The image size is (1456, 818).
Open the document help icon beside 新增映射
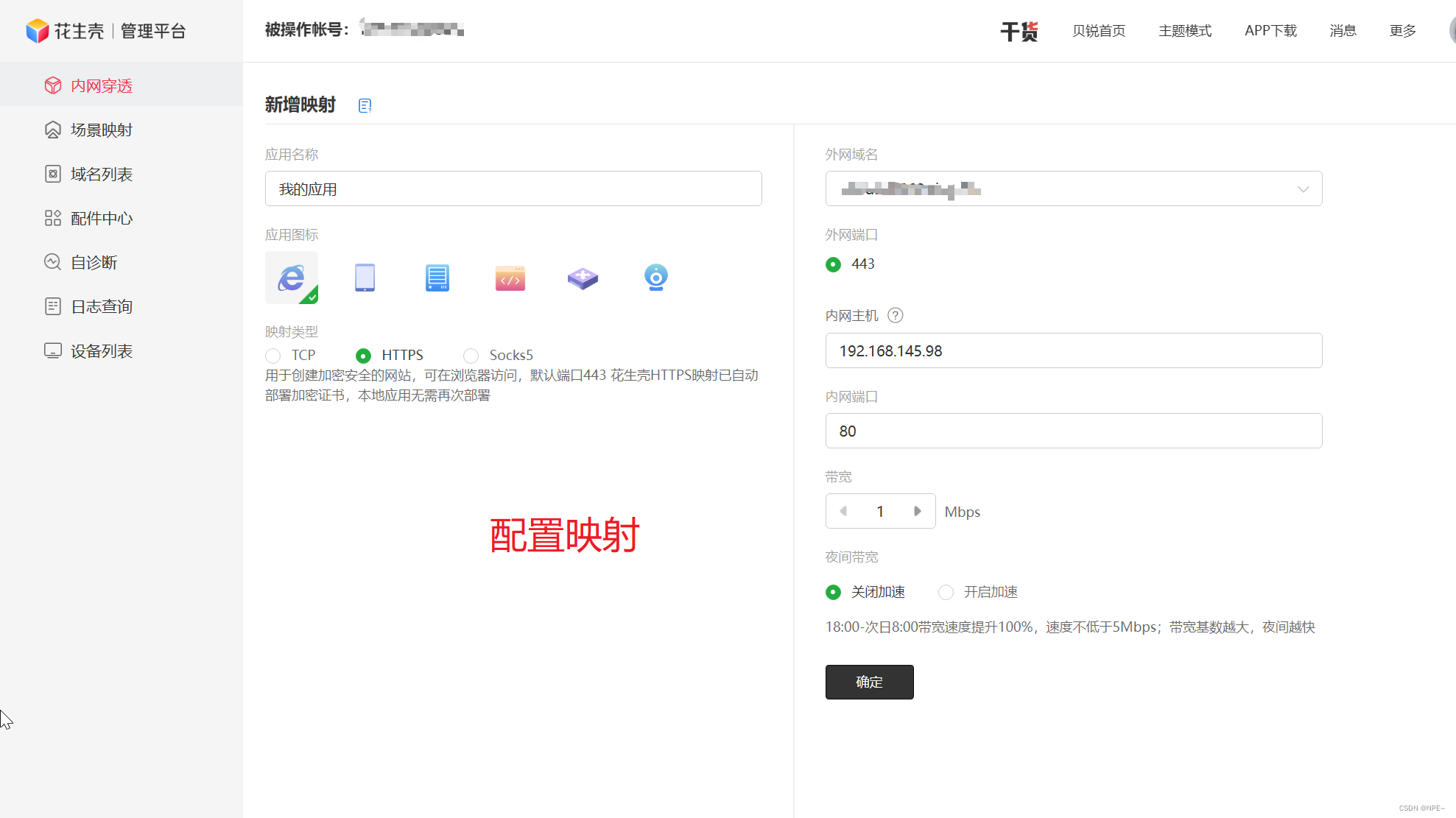(x=365, y=105)
